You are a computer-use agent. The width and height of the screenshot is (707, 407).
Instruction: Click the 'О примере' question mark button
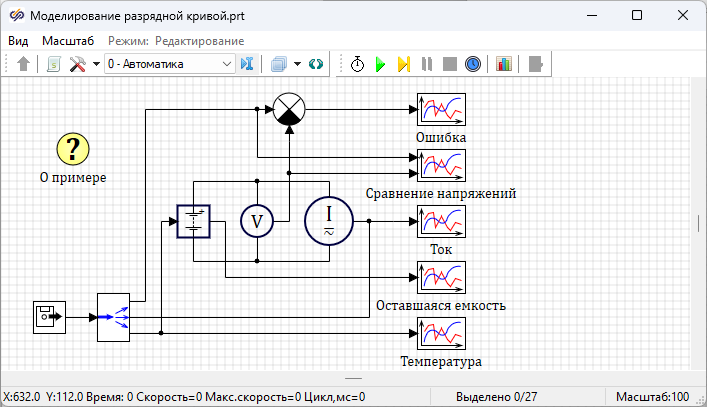coord(73,149)
